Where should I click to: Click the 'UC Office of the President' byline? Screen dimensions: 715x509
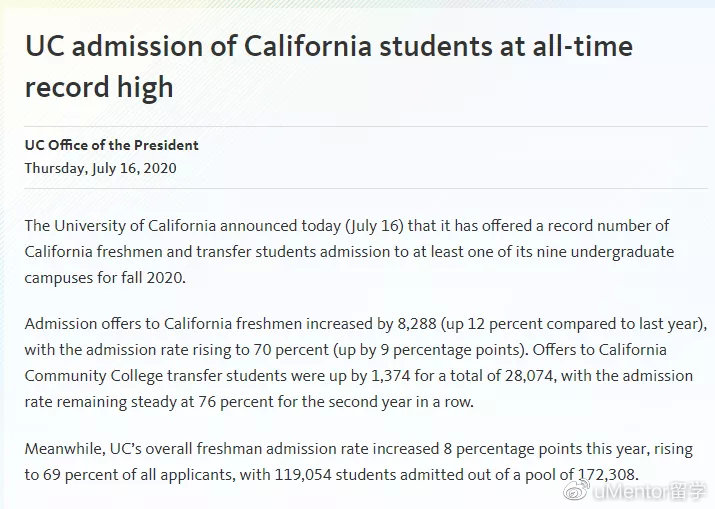(112, 145)
